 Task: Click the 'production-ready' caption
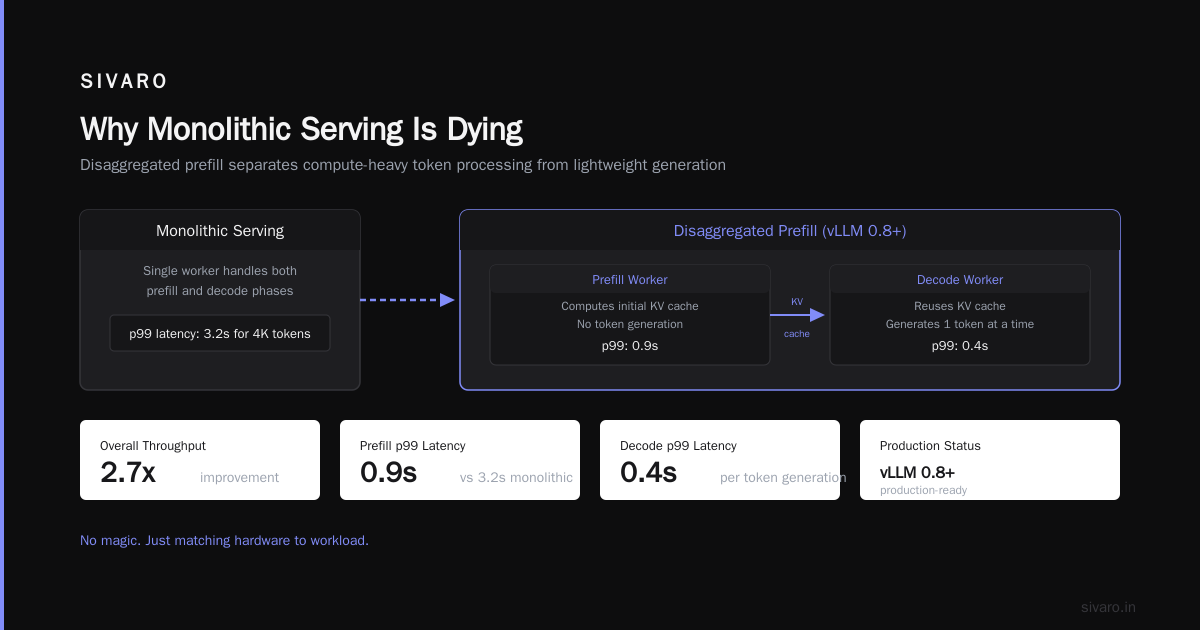point(923,490)
